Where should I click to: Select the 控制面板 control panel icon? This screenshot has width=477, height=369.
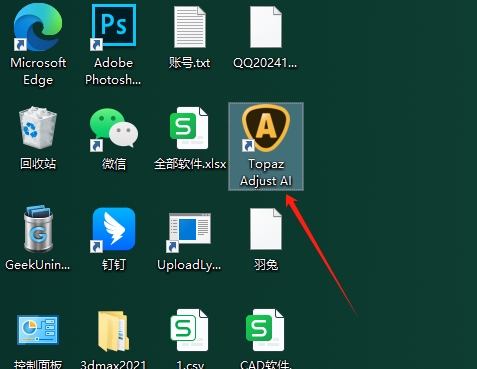click(x=38, y=330)
